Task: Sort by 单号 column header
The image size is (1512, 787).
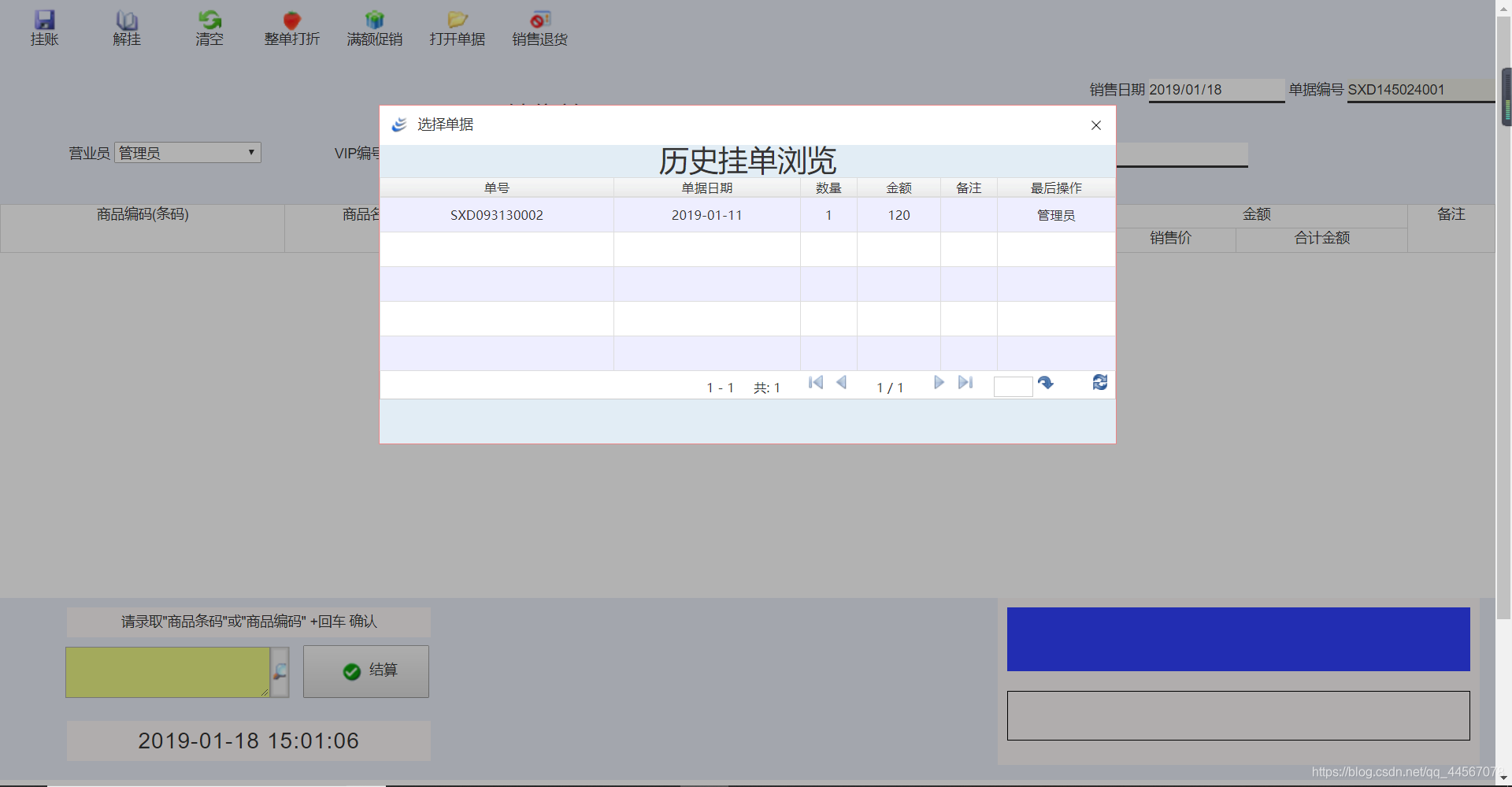Action: [497, 187]
